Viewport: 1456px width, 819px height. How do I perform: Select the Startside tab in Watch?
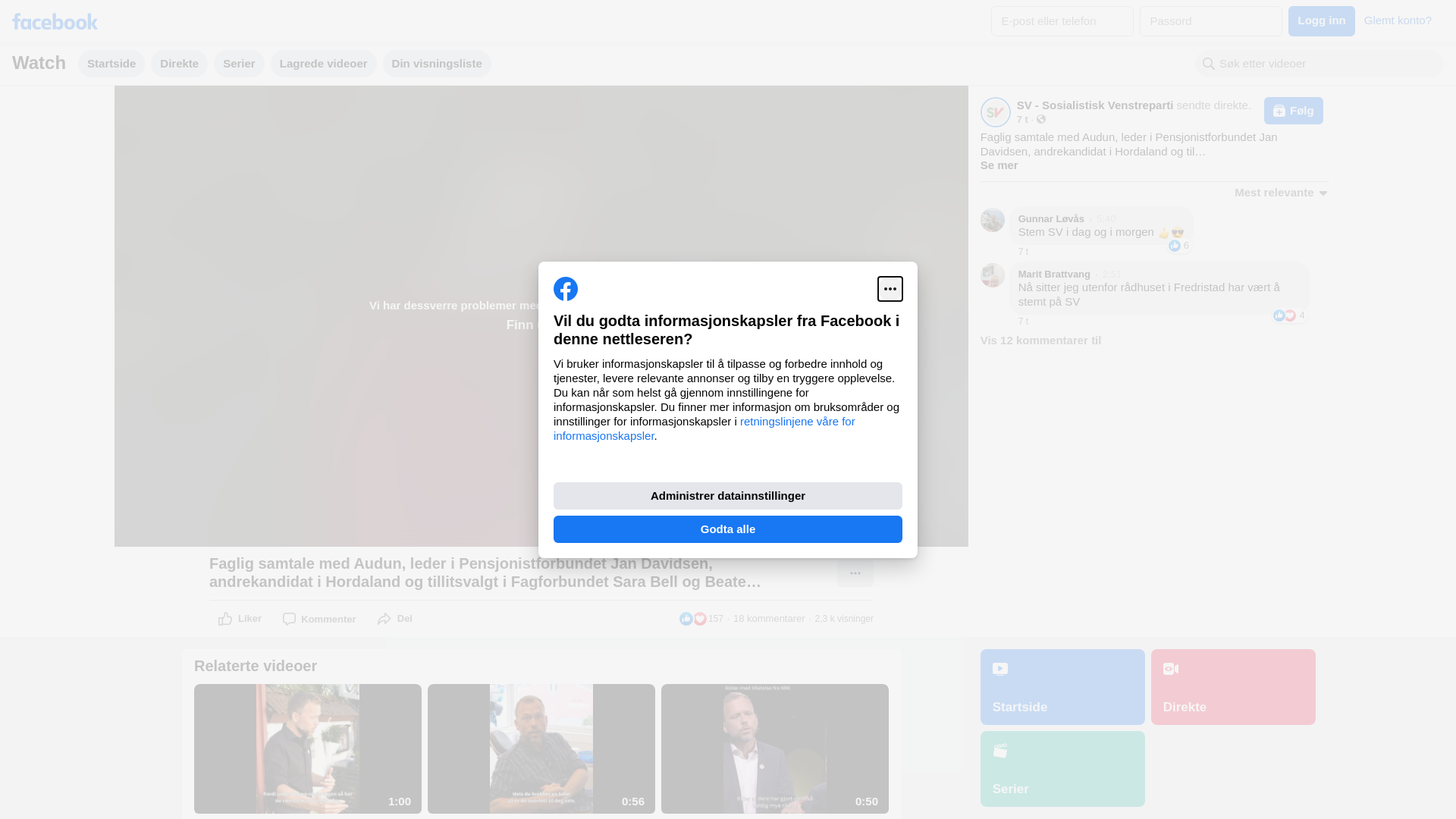click(x=111, y=64)
